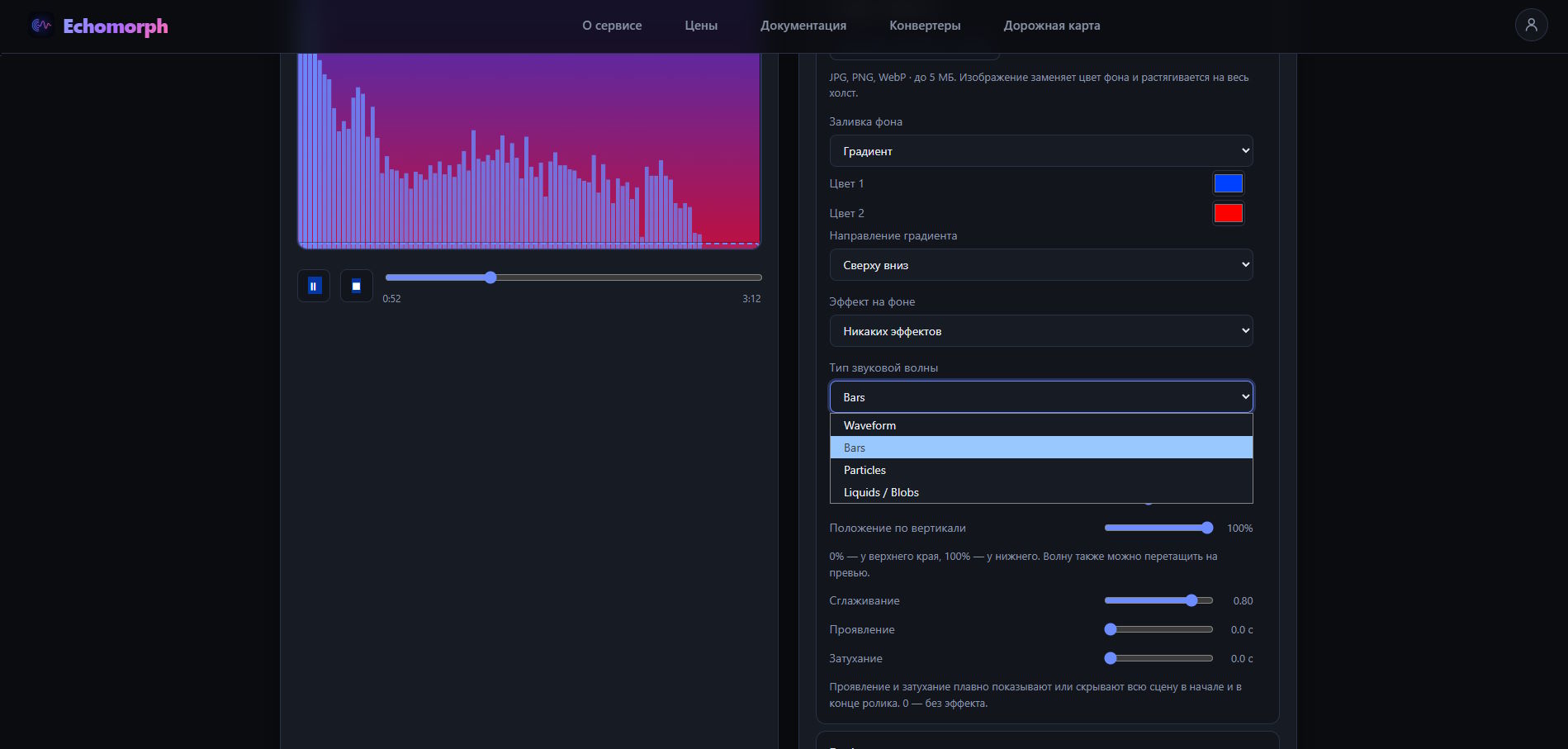The width and height of the screenshot is (1568, 749).
Task: Adjust the Сглаживание slider
Action: 1159,600
